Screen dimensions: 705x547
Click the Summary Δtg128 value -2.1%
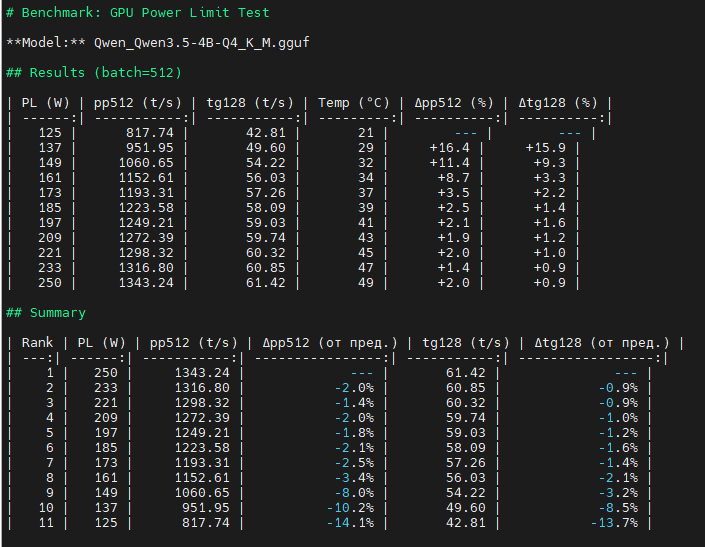[618, 478]
